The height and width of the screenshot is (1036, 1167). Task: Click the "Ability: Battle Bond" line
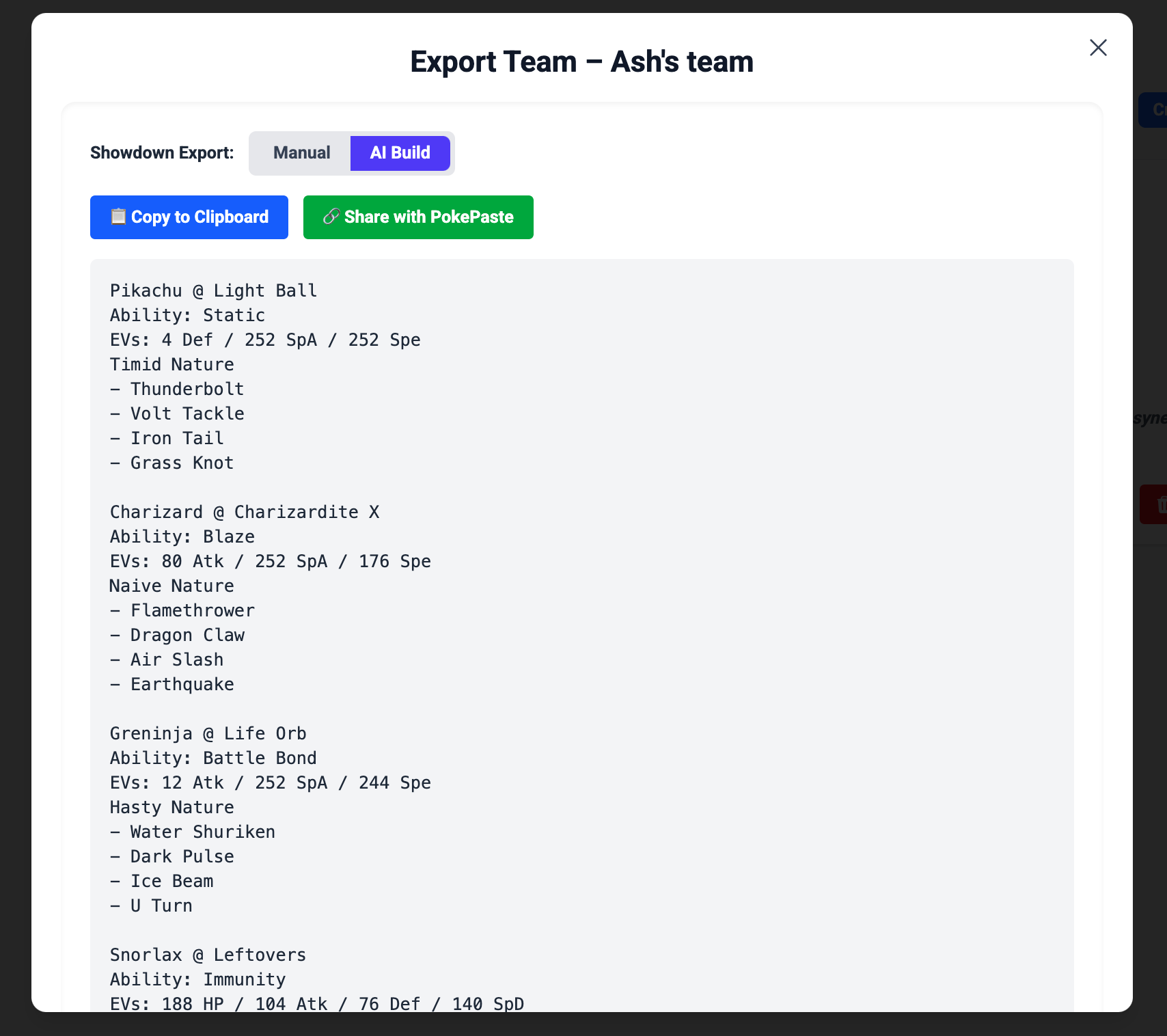213,759
